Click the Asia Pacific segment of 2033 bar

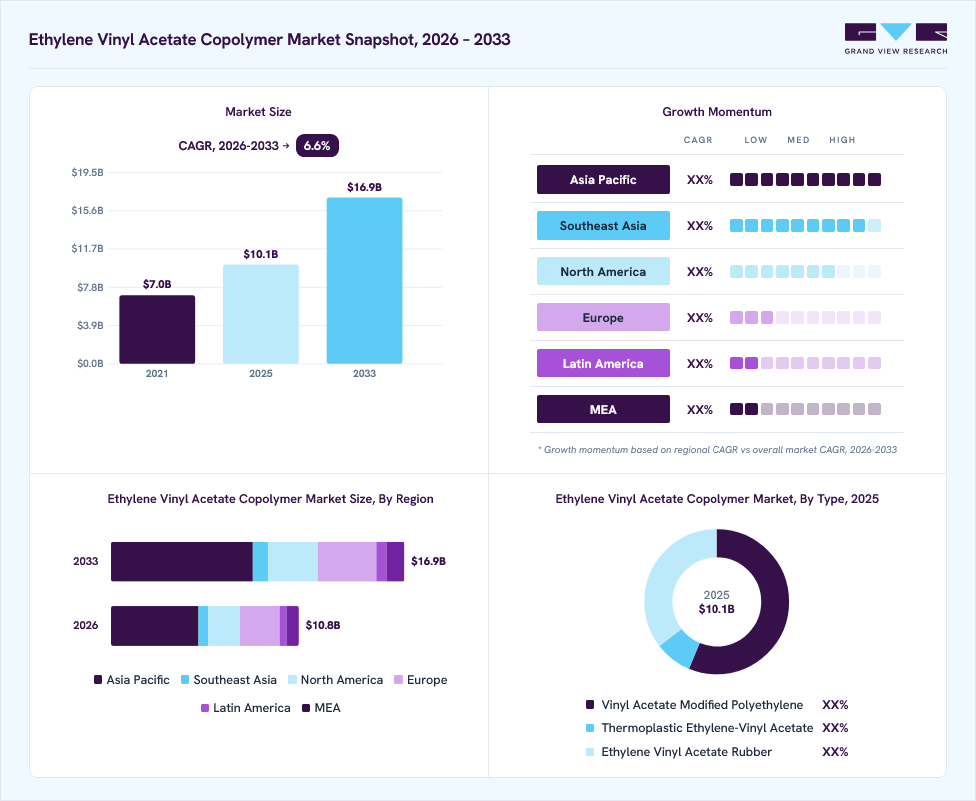(182, 561)
